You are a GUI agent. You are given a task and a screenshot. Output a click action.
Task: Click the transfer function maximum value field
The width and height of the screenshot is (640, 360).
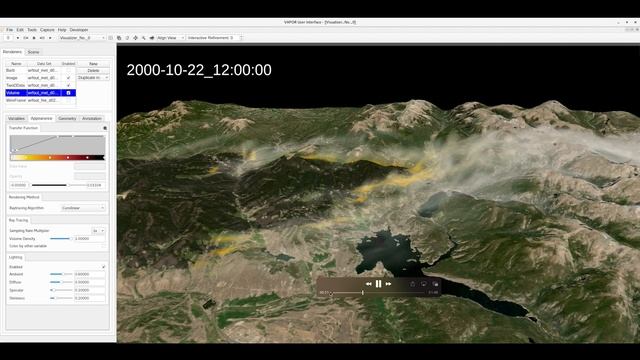96,185
